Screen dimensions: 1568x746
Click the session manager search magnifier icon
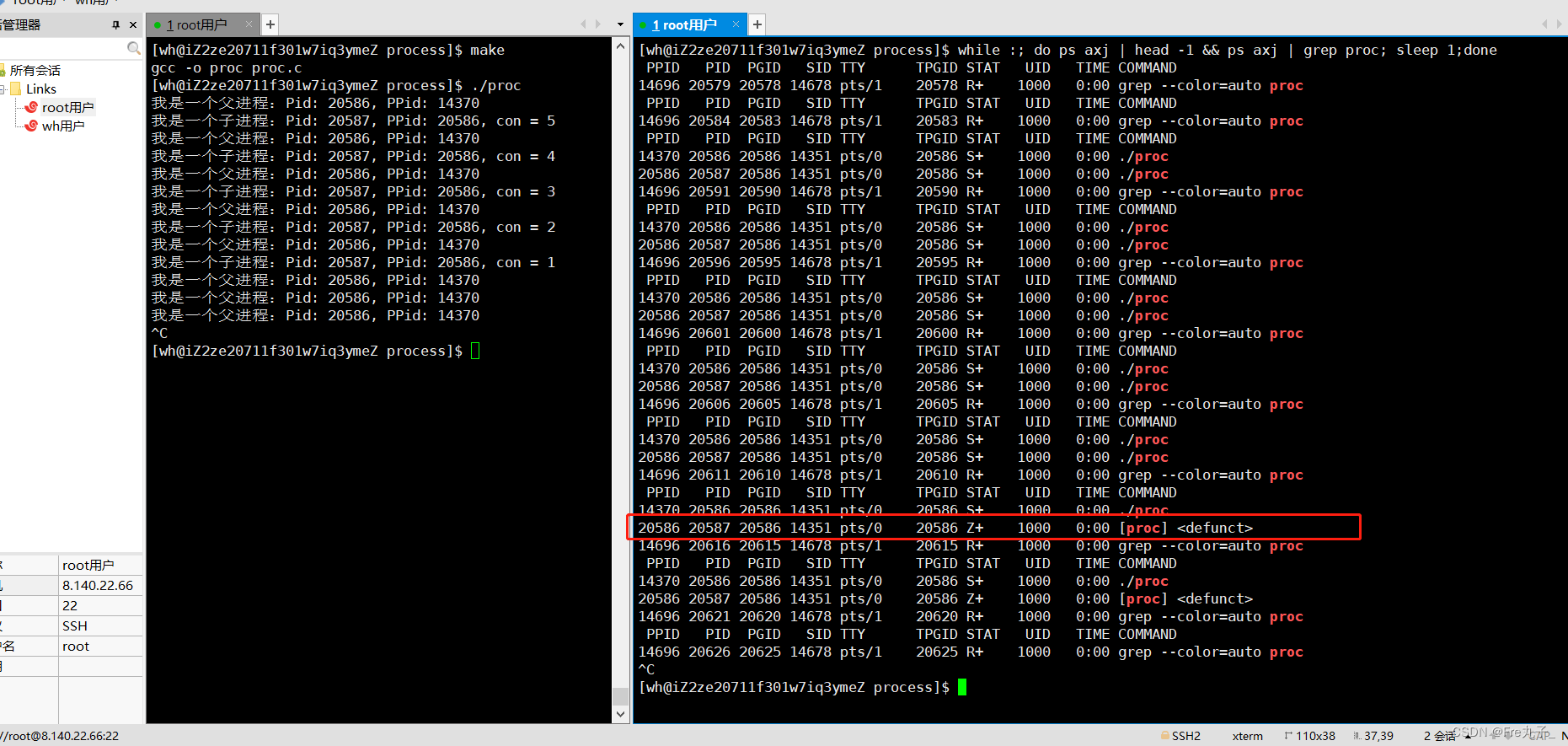[133, 48]
